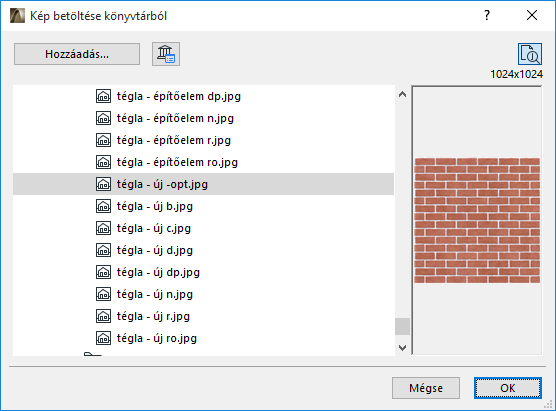Click the list scrollbar down arrow

click(402, 348)
